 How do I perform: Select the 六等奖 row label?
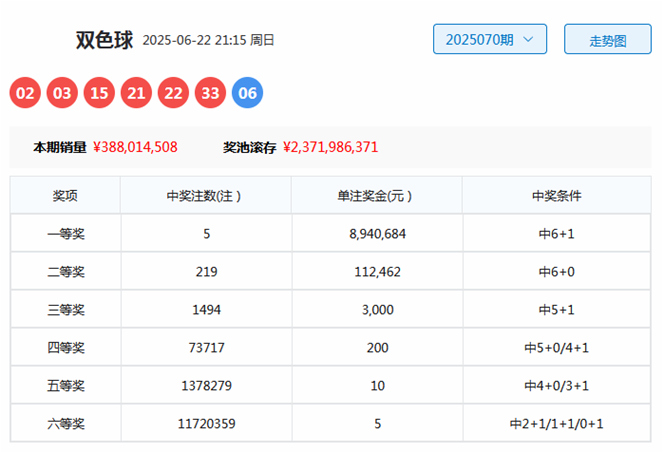pos(66,424)
